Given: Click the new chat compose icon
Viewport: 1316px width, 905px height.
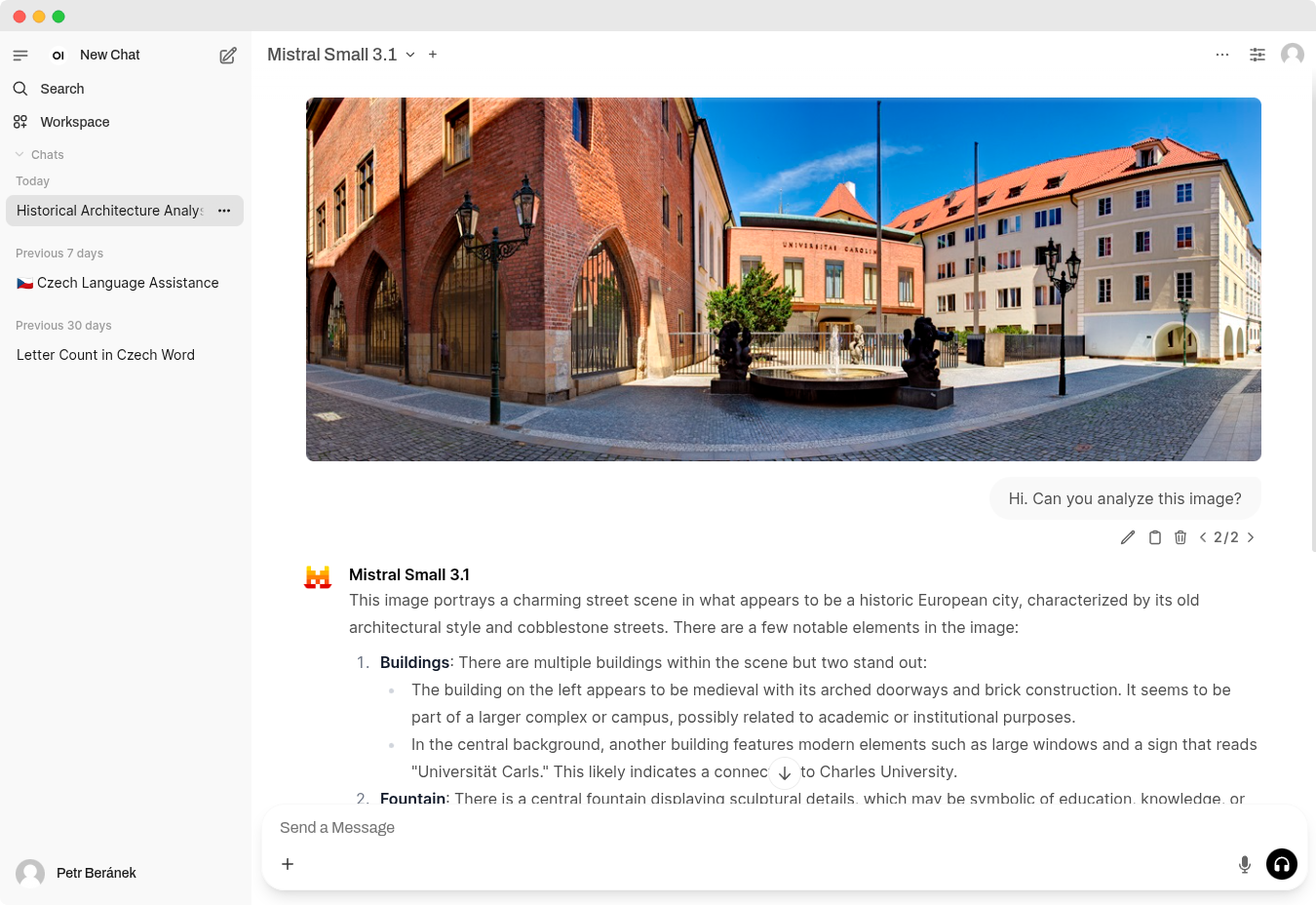Looking at the screenshot, I should (x=228, y=56).
